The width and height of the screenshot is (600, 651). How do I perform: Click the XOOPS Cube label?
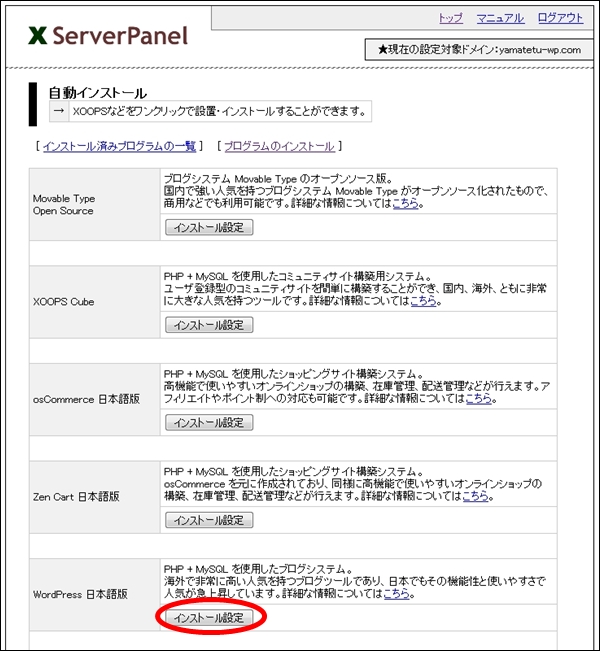tap(64, 302)
